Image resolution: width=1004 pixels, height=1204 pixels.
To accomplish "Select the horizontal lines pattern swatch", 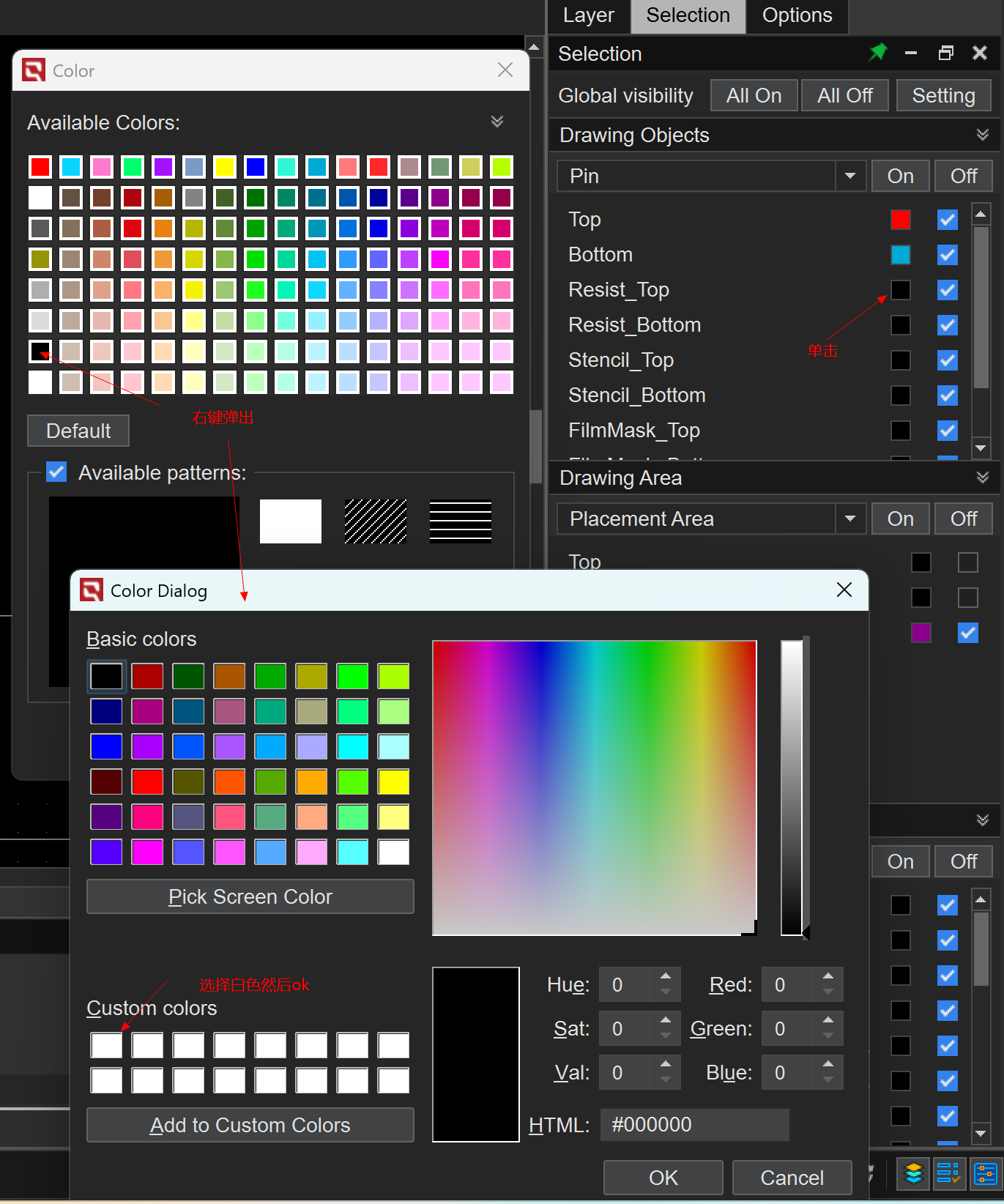I will pyautogui.click(x=461, y=521).
